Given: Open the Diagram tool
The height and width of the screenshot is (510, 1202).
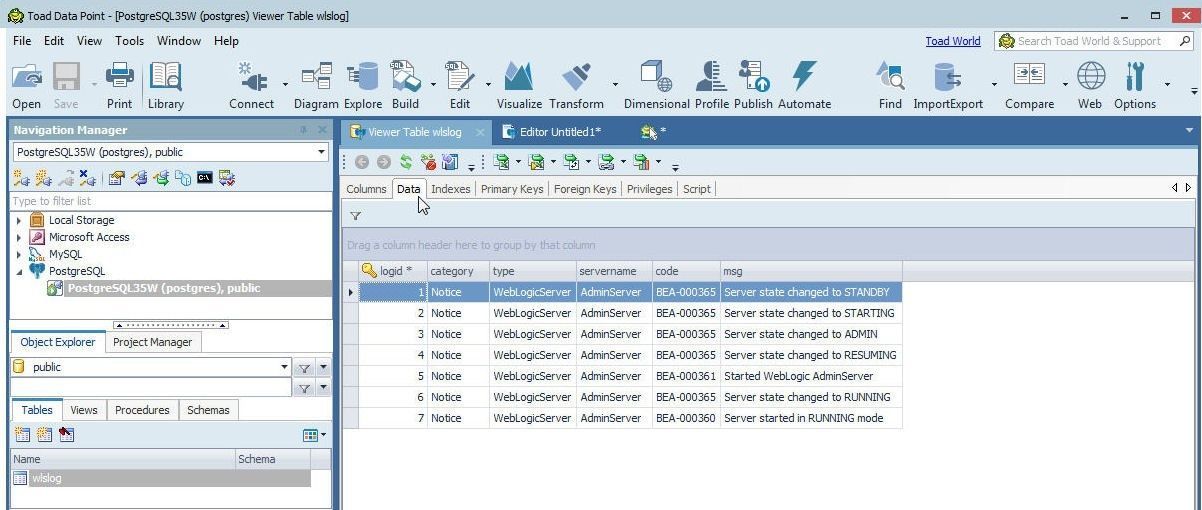Looking at the screenshot, I should (316, 85).
